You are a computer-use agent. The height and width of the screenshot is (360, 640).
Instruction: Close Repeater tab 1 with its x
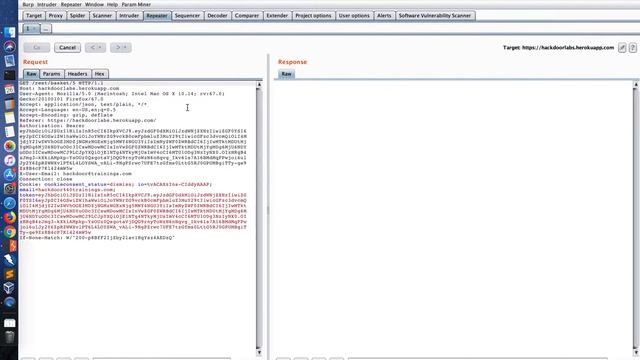click(x=35, y=29)
